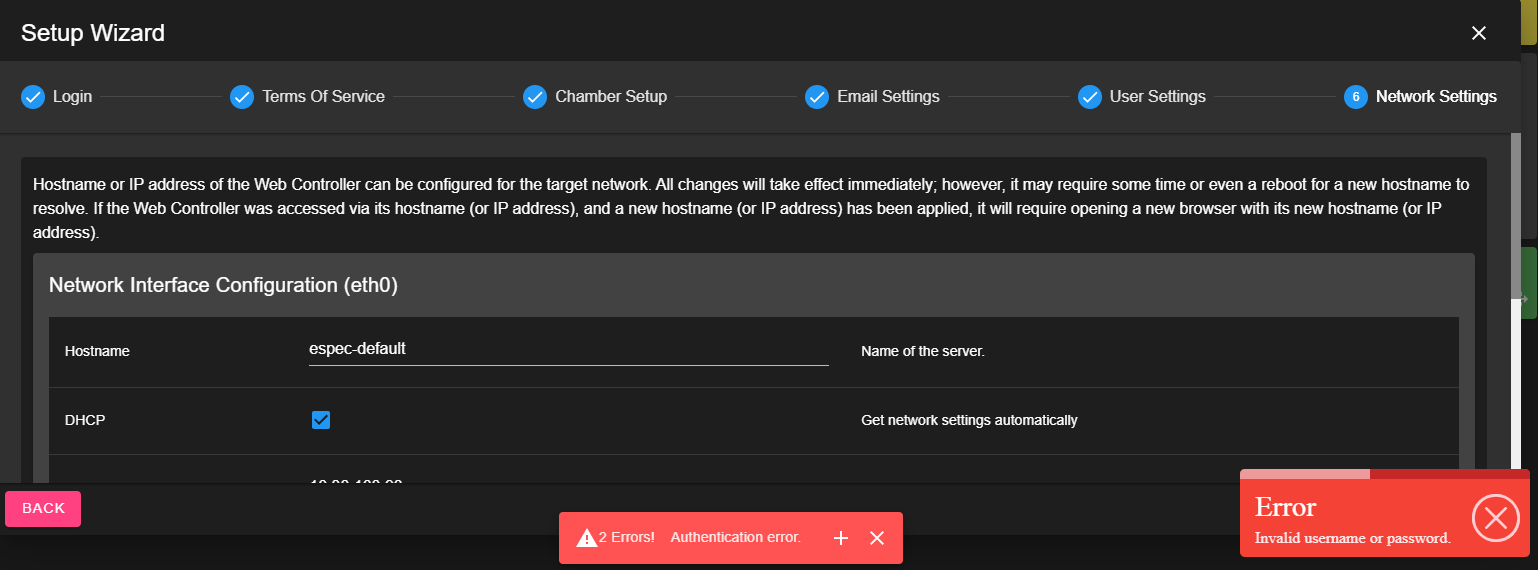Click the Terms Of Service checkmark icon
This screenshot has height=570, width=1538.
coord(242,97)
